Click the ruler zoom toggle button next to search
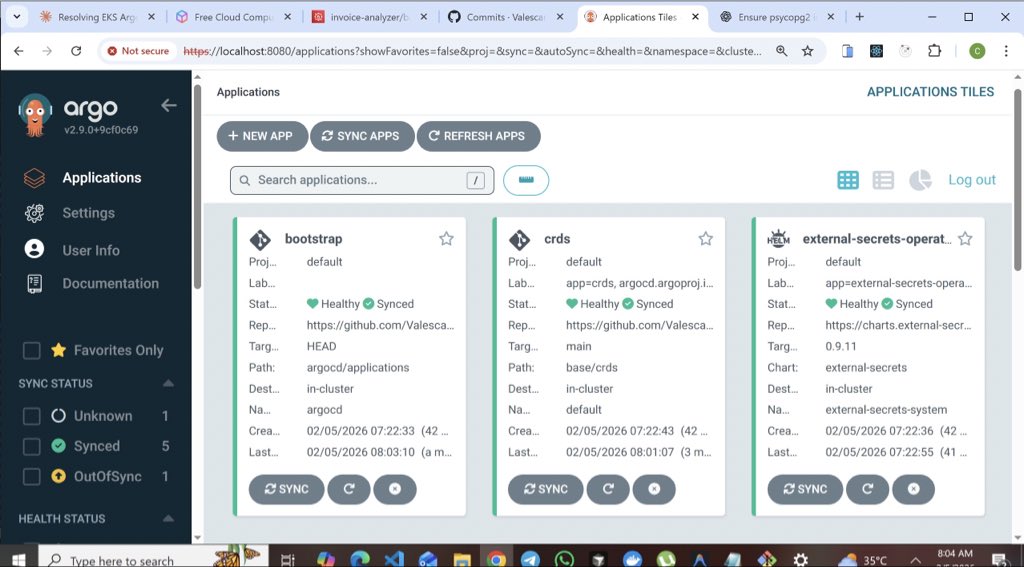This screenshot has width=1024, height=567. coord(526,180)
